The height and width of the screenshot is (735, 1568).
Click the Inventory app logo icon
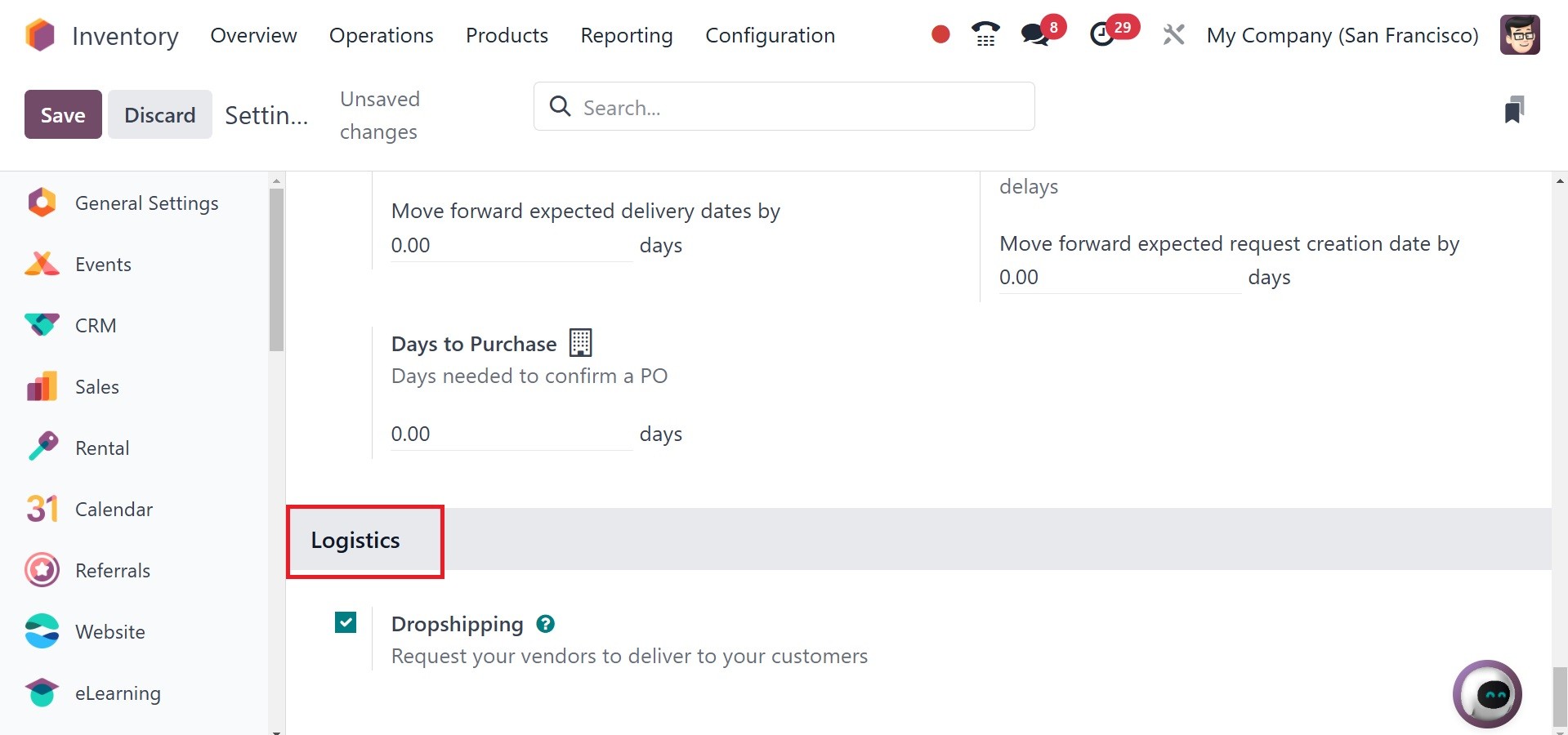(40, 35)
